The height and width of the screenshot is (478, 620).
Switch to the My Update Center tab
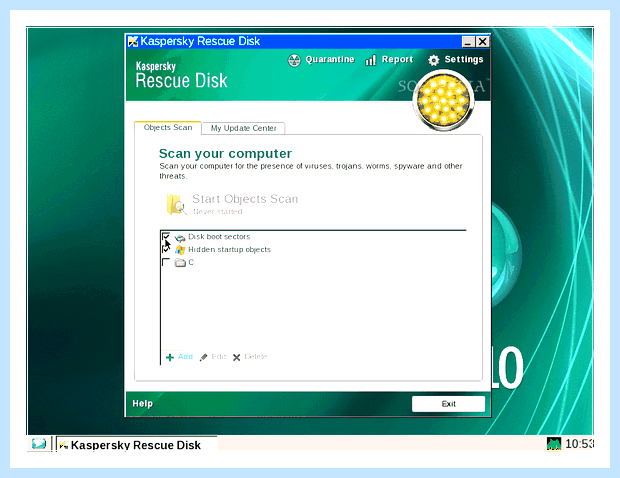tap(244, 128)
